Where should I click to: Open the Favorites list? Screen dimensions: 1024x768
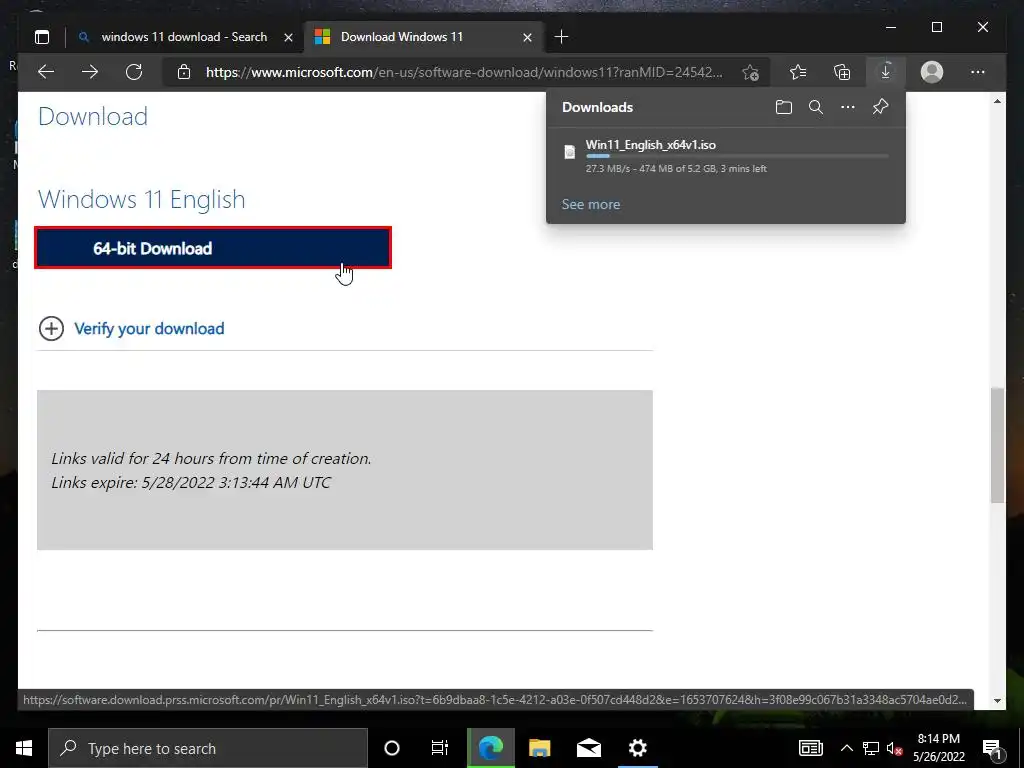[x=798, y=72]
